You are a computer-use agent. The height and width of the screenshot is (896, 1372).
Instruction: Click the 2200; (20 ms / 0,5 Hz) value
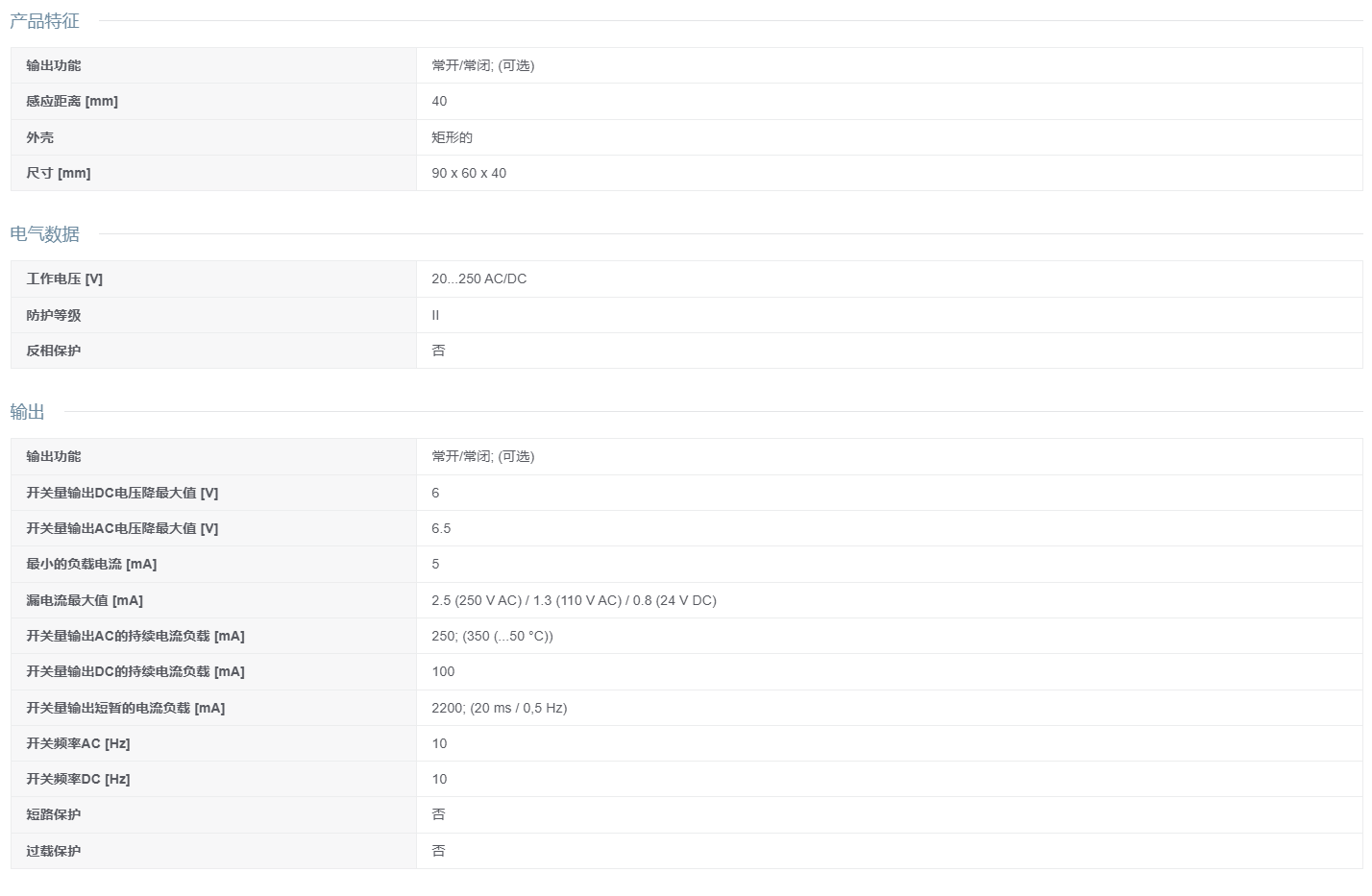[x=500, y=708]
